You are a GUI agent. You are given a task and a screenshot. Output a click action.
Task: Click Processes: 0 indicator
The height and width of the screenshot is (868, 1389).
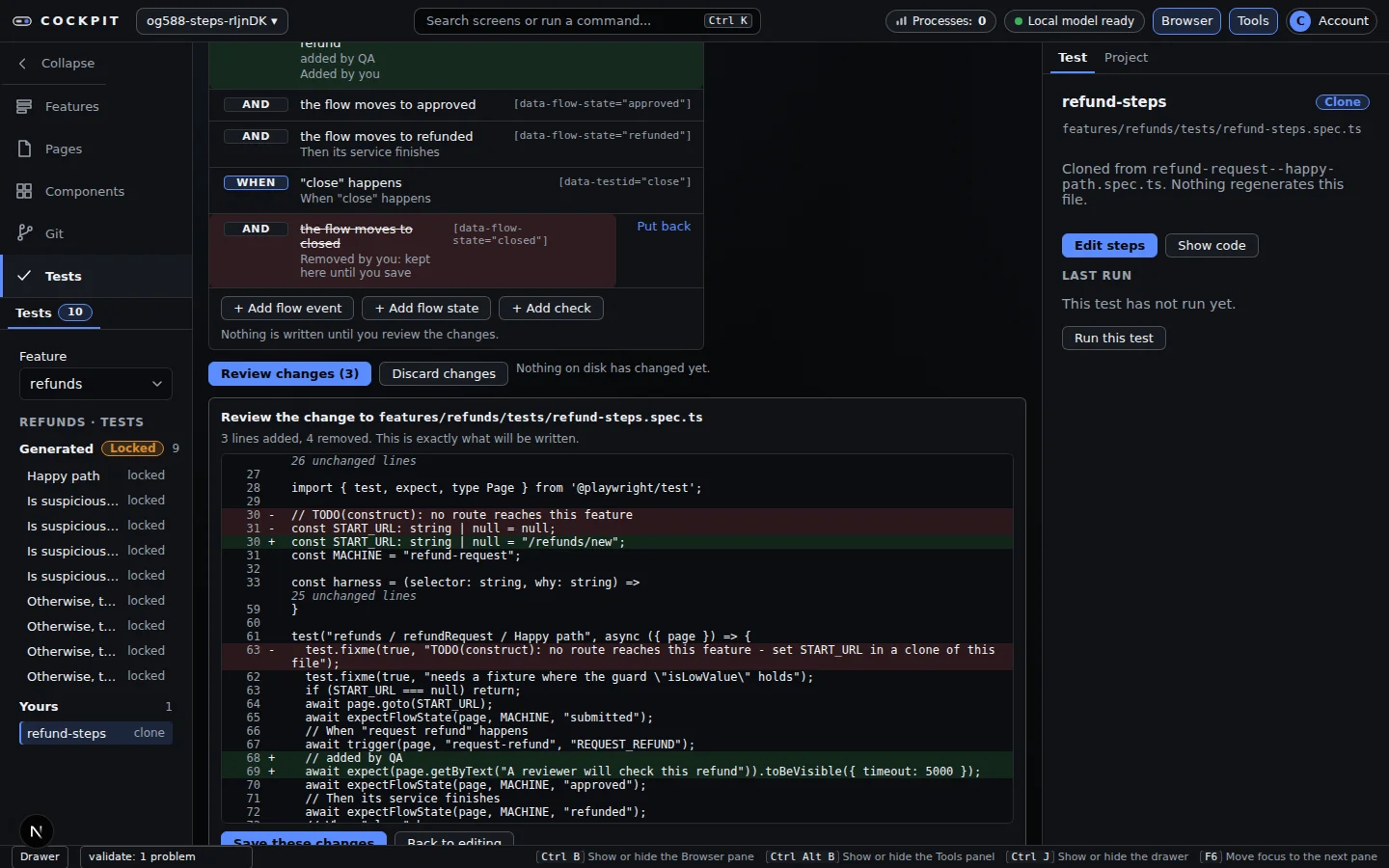pos(940,21)
